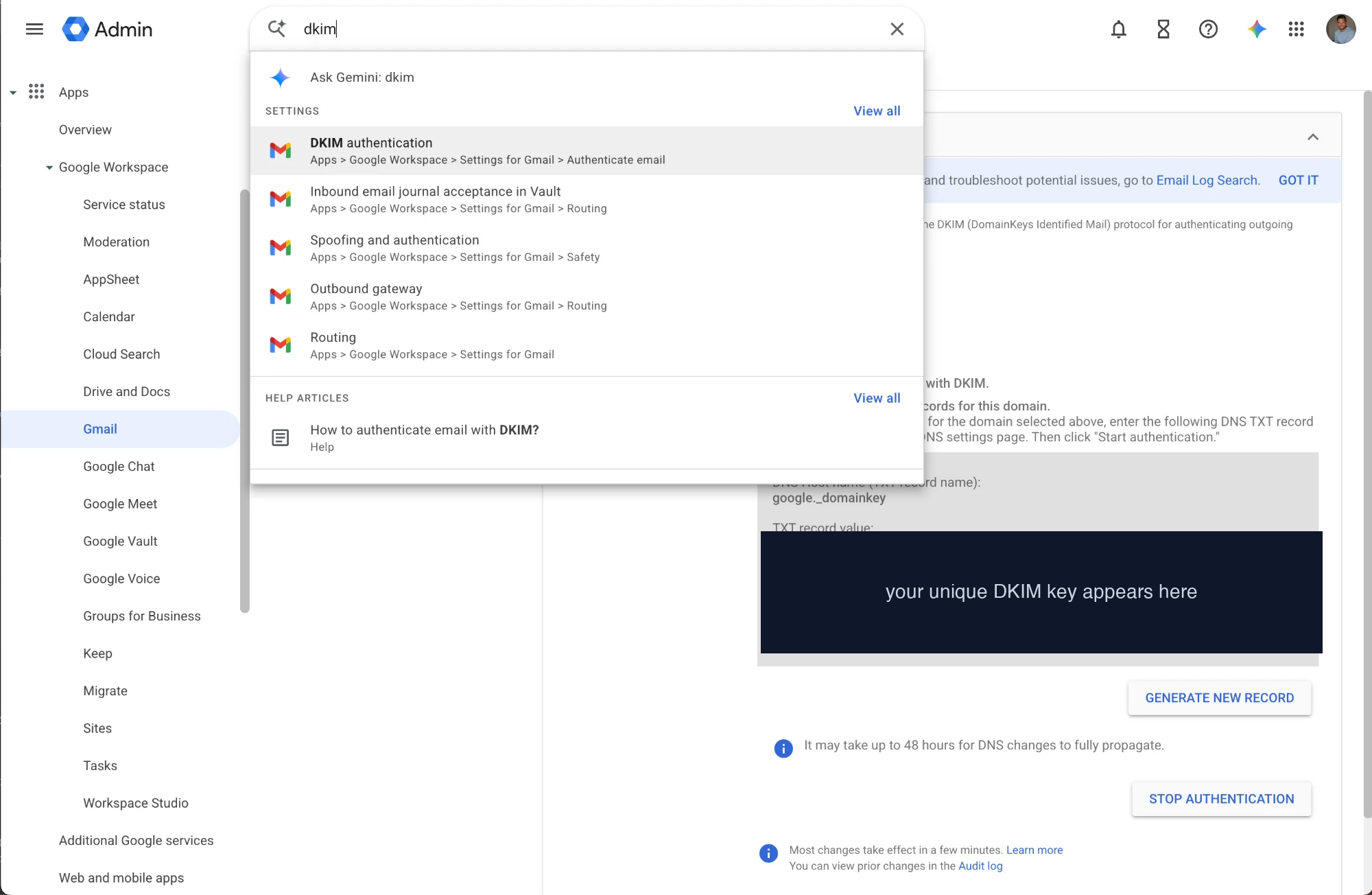This screenshot has height=895, width=1372.
Task: Click info icon beside DNS propagation note
Action: pos(783,747)
